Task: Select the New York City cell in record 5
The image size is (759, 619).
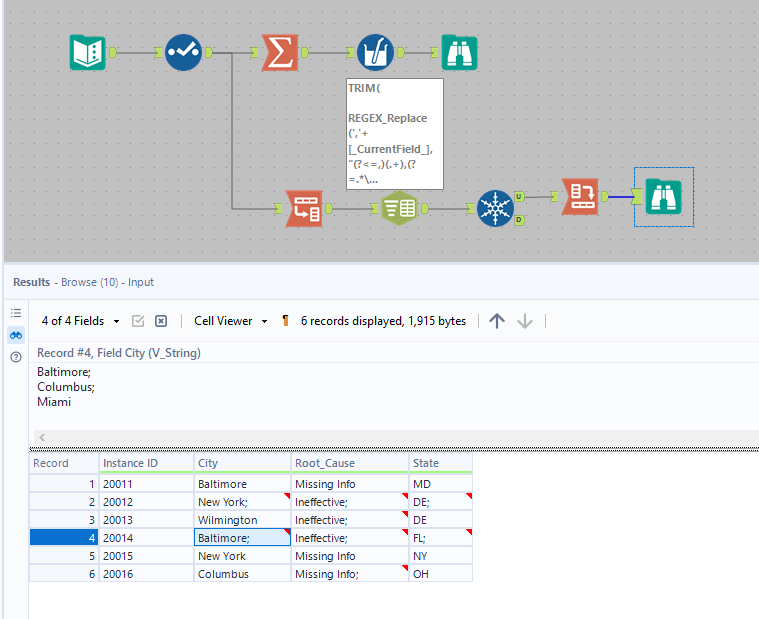Action: click(243, 556)
